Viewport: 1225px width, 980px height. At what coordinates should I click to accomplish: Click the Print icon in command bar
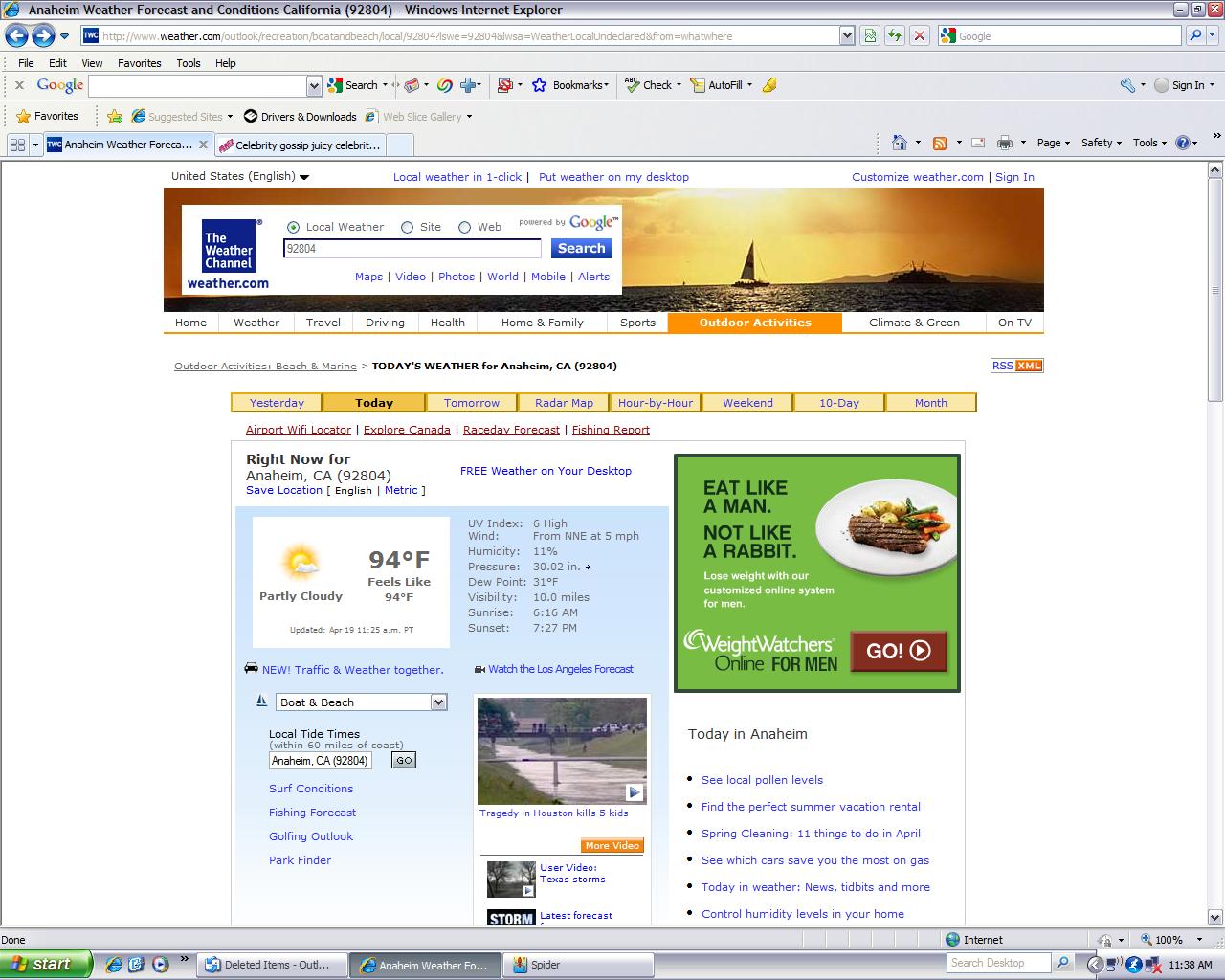1005,143
